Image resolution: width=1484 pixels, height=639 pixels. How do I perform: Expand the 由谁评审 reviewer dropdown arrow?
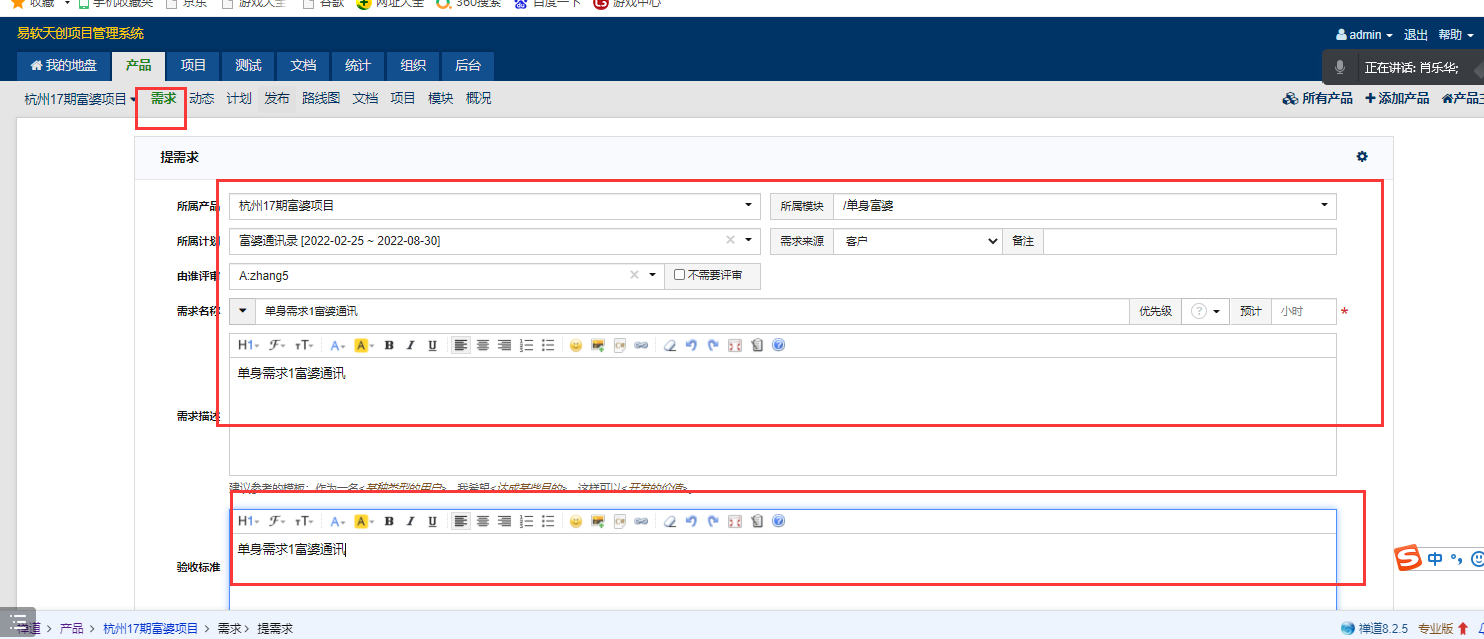(x=653, y=275)
